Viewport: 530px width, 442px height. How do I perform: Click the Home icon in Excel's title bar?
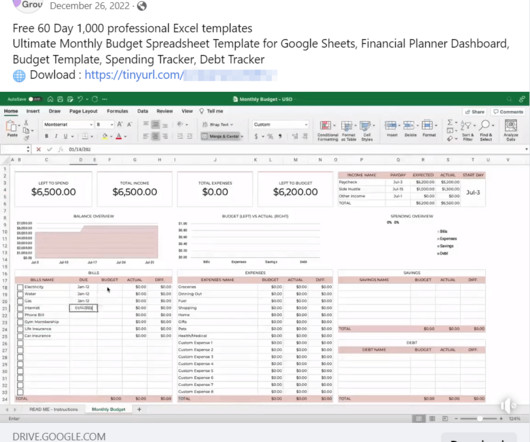50,99
